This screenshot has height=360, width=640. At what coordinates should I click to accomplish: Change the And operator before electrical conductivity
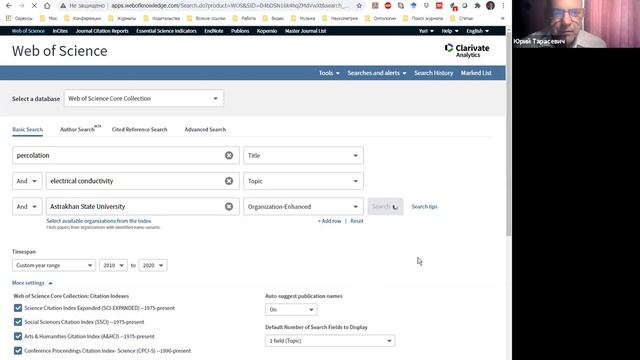coord(27,181)
